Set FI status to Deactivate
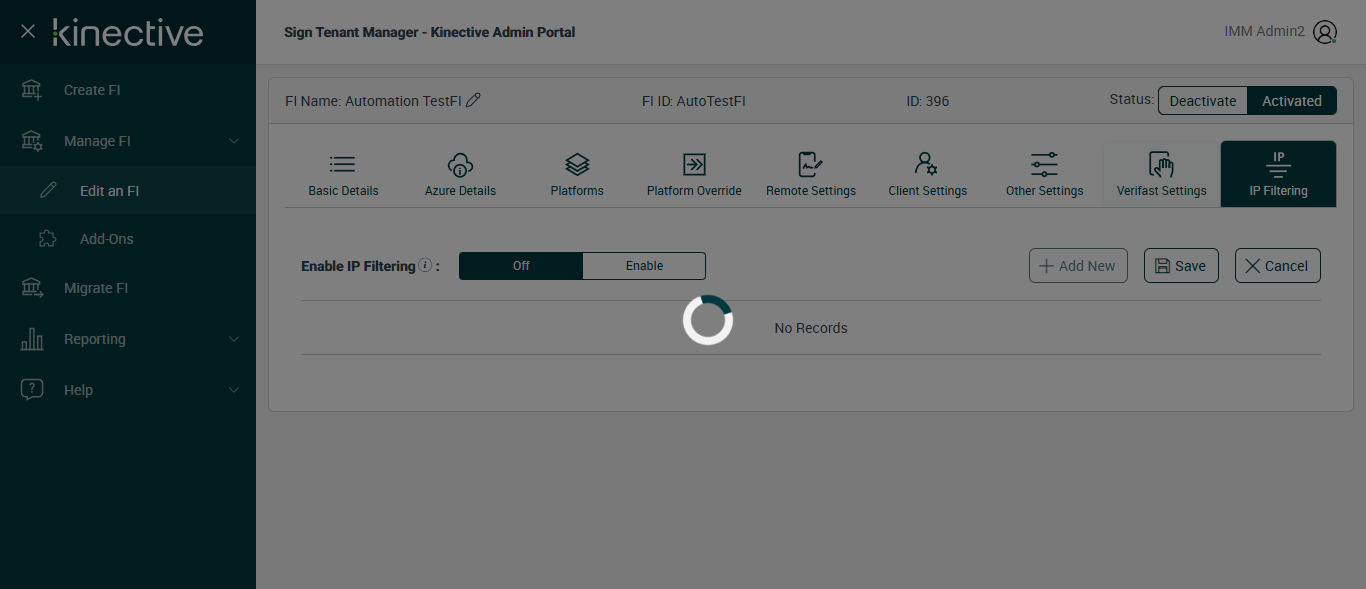 [1203, 101]
